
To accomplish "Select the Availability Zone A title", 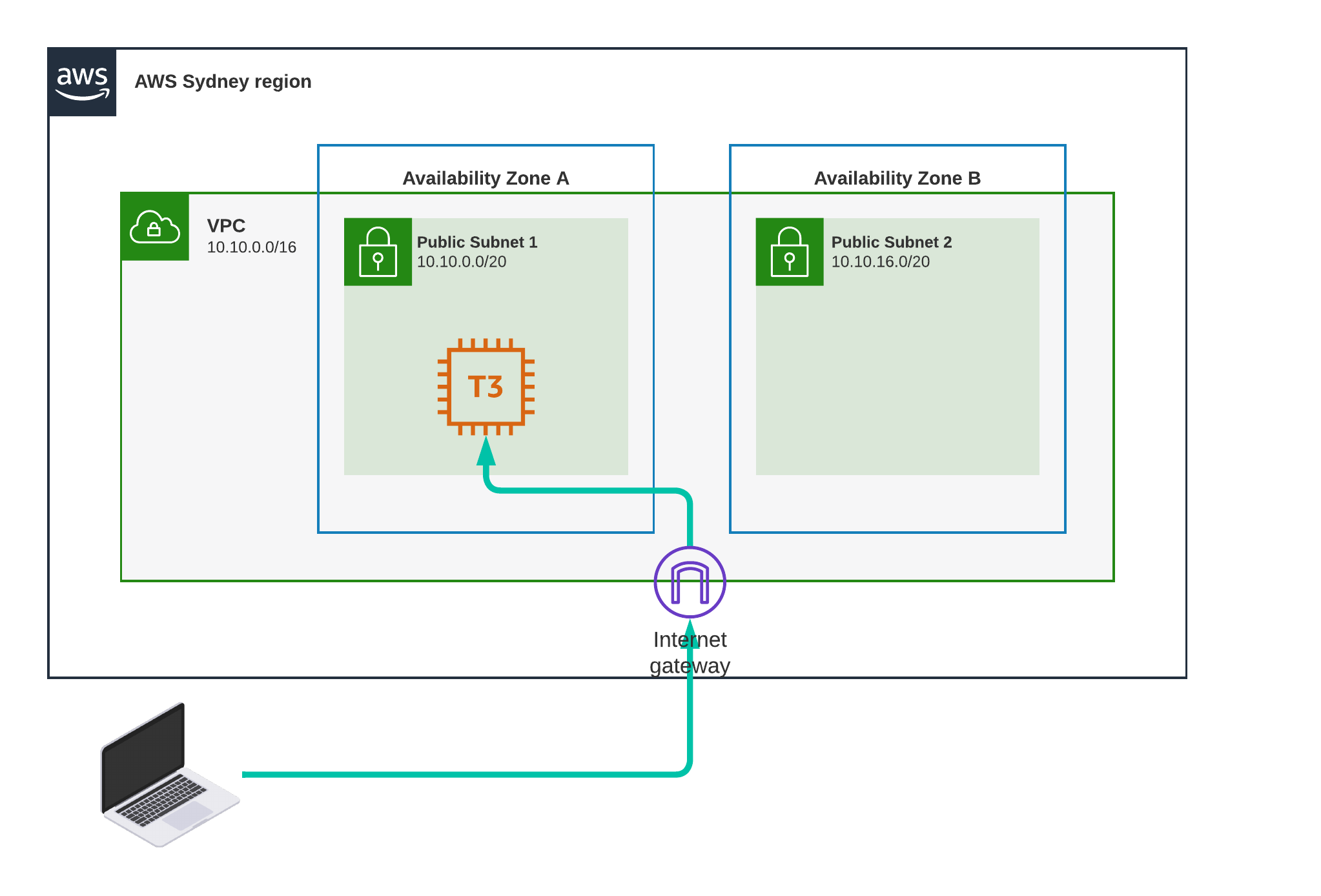I will coord(486,178).
